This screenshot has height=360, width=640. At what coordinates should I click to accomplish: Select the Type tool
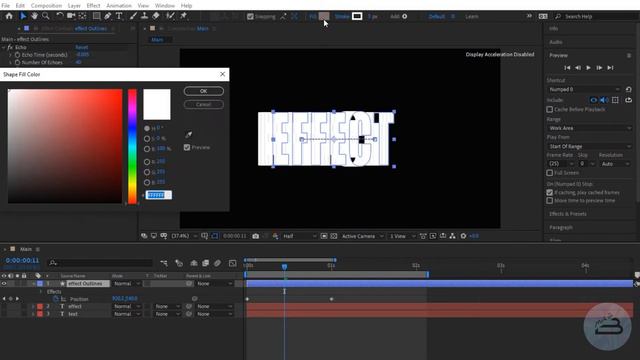[119, 16]
